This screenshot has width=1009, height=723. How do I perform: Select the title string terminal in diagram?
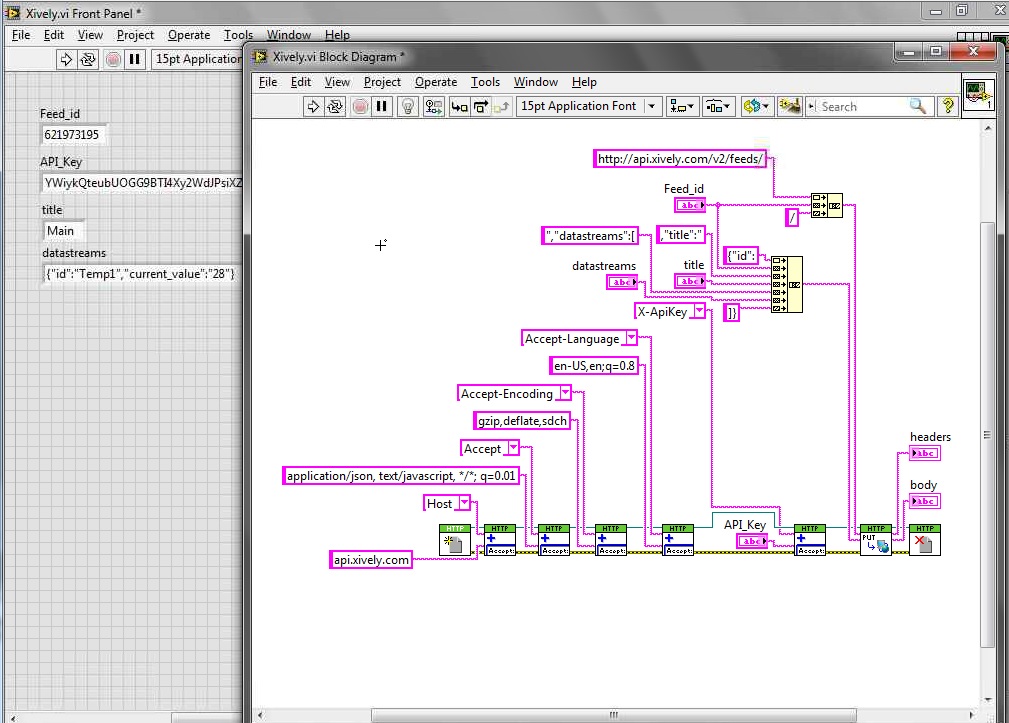[x=690, y=281]
